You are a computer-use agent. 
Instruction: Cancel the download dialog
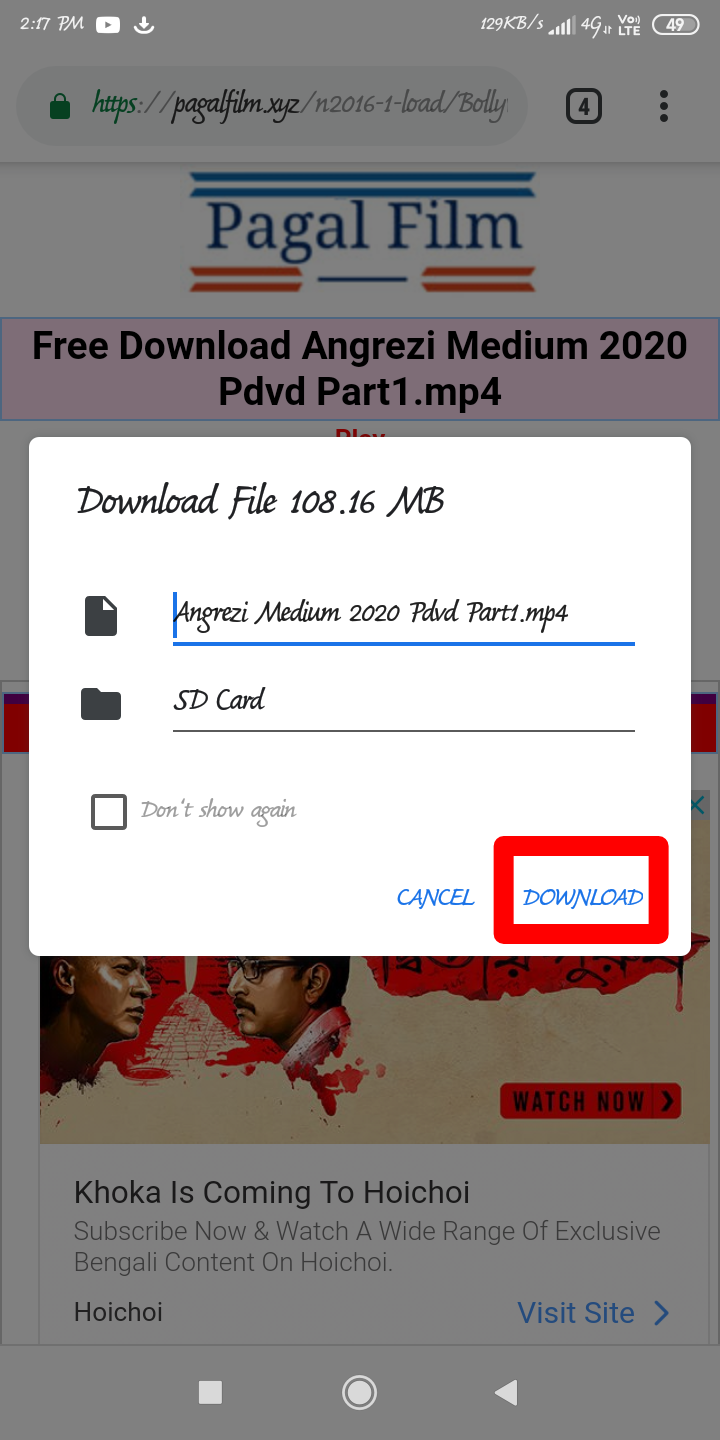[x=435, y=897]
